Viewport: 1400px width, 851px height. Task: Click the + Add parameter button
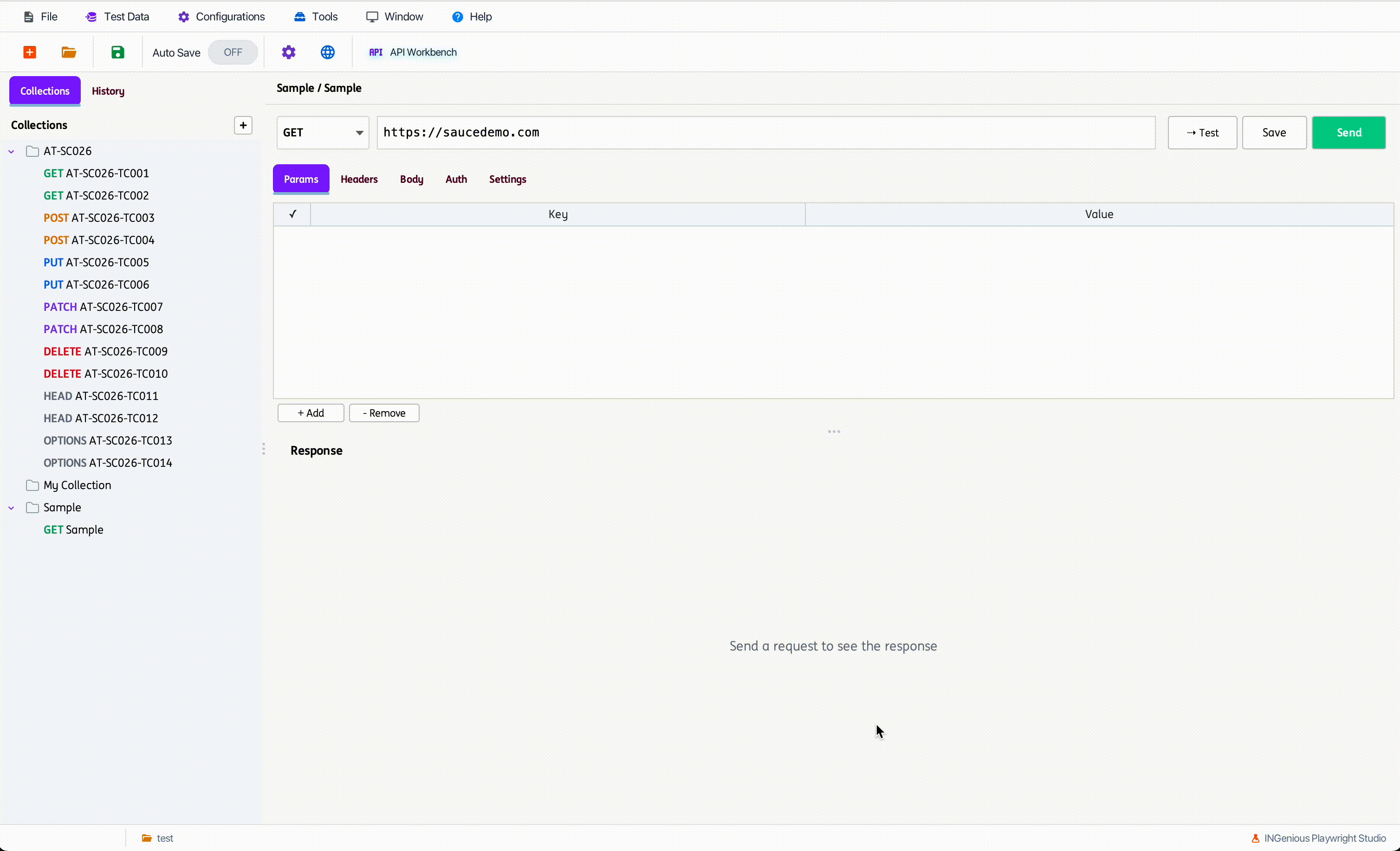click(311, 413)
